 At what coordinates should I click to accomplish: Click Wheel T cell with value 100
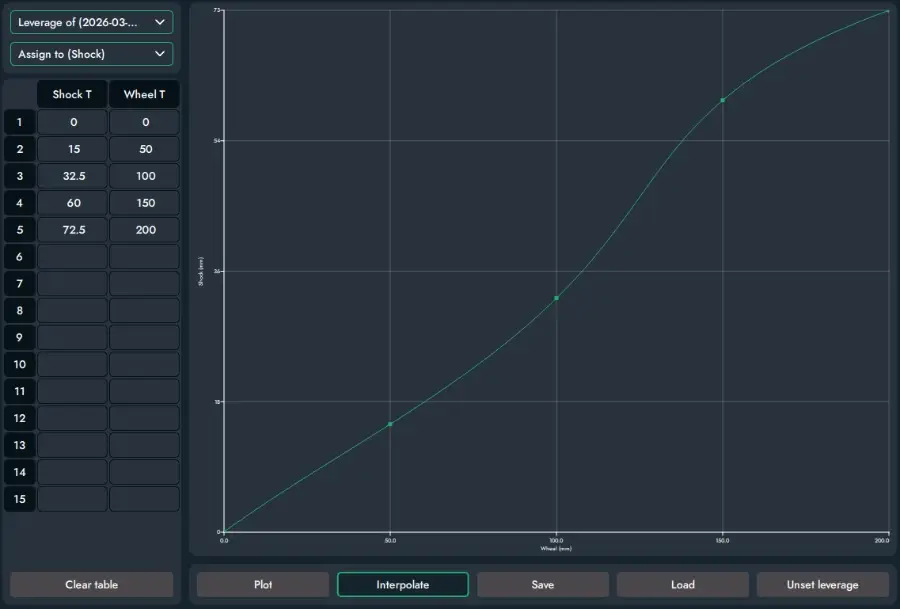(x=145, y=176)
